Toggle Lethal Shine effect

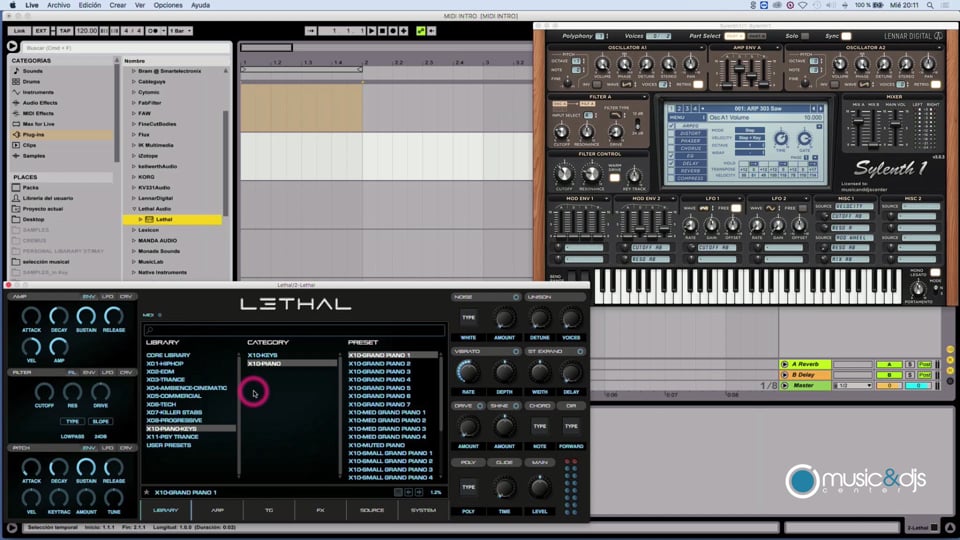516,405
